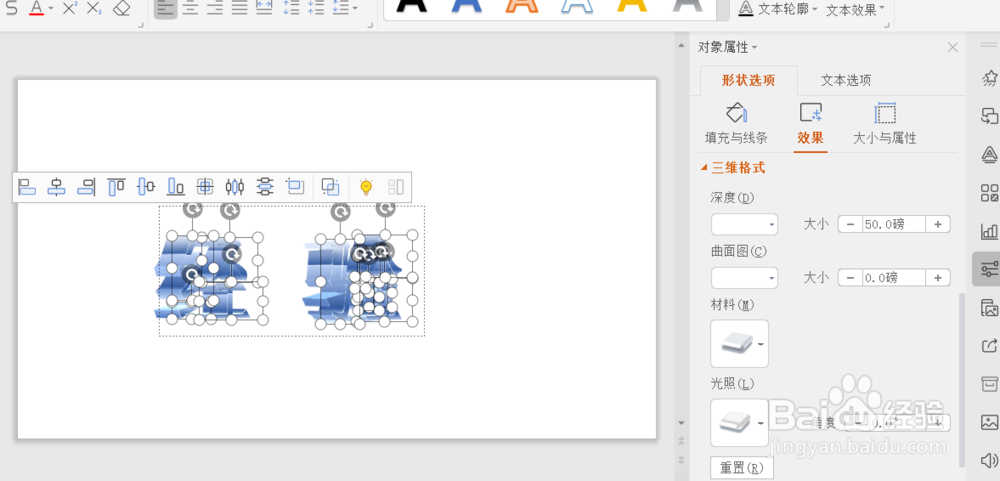This screenshot has width=1000, height=481.
Task: Open the font color dropdown arrow
Action: pyautogui.click(x=51, y=8)
